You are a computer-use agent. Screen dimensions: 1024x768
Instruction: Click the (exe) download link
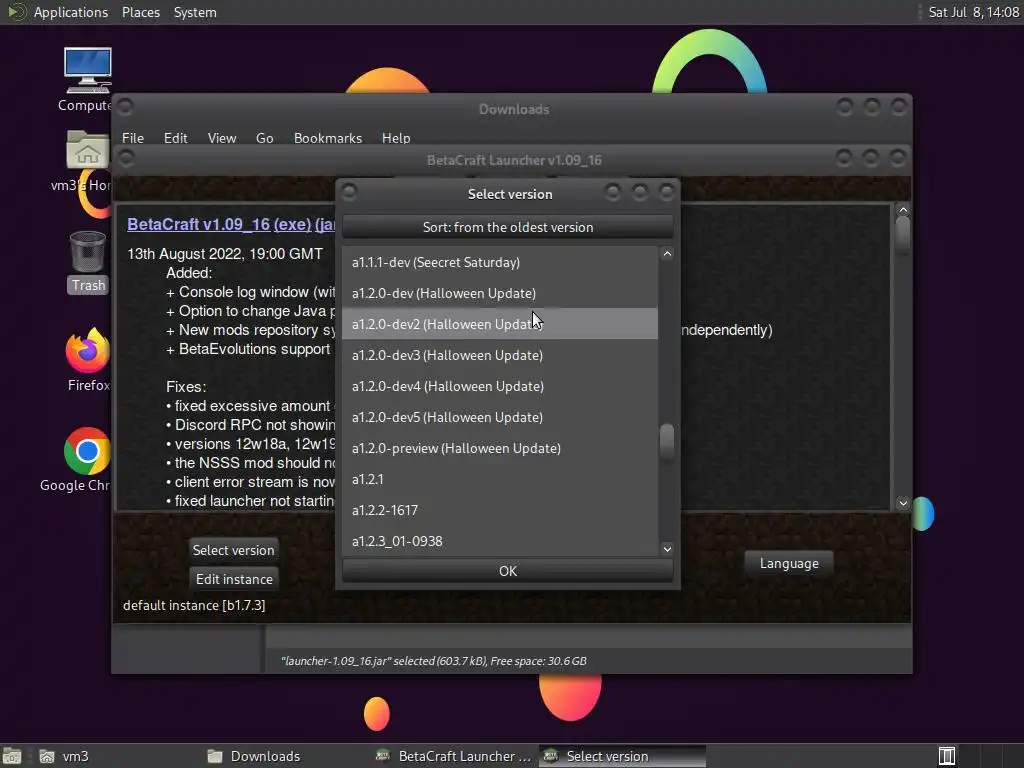(x=292, y=224)
